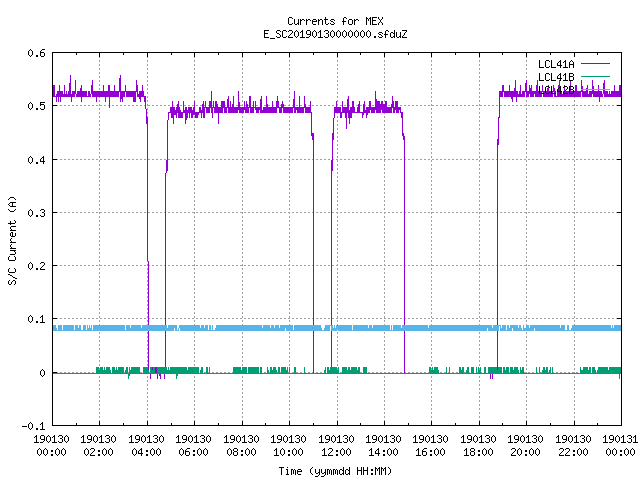Click the 0.1 y-axis tick value

36,319
